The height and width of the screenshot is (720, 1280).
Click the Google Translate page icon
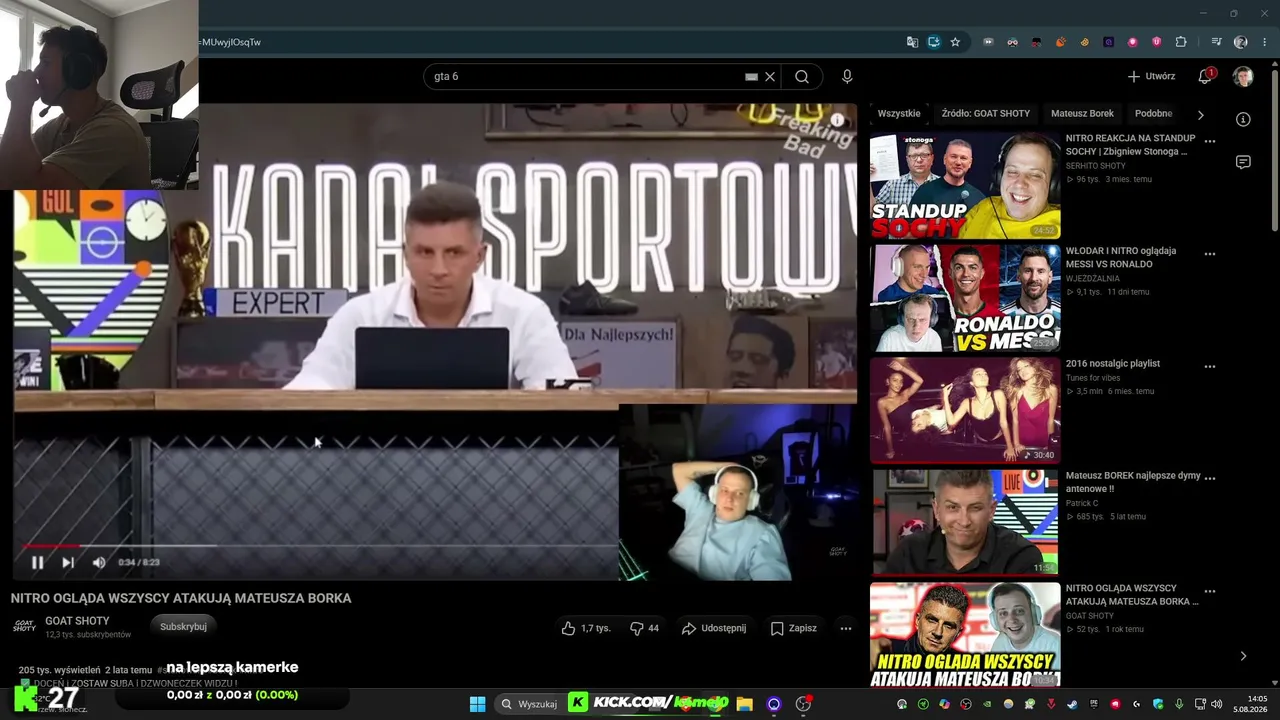pyautogui.click(x=912, y=42)
